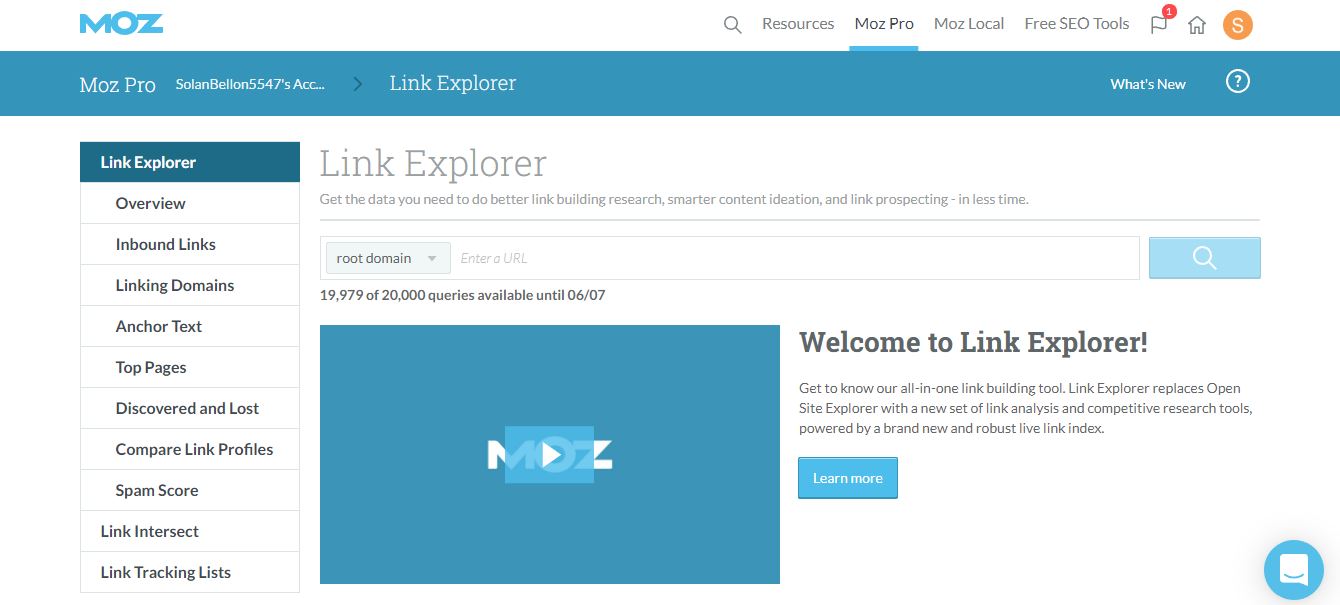This screenshot has width=1340, height=605.
Task: Click the Link Explorer page heading
Action: 433,163
